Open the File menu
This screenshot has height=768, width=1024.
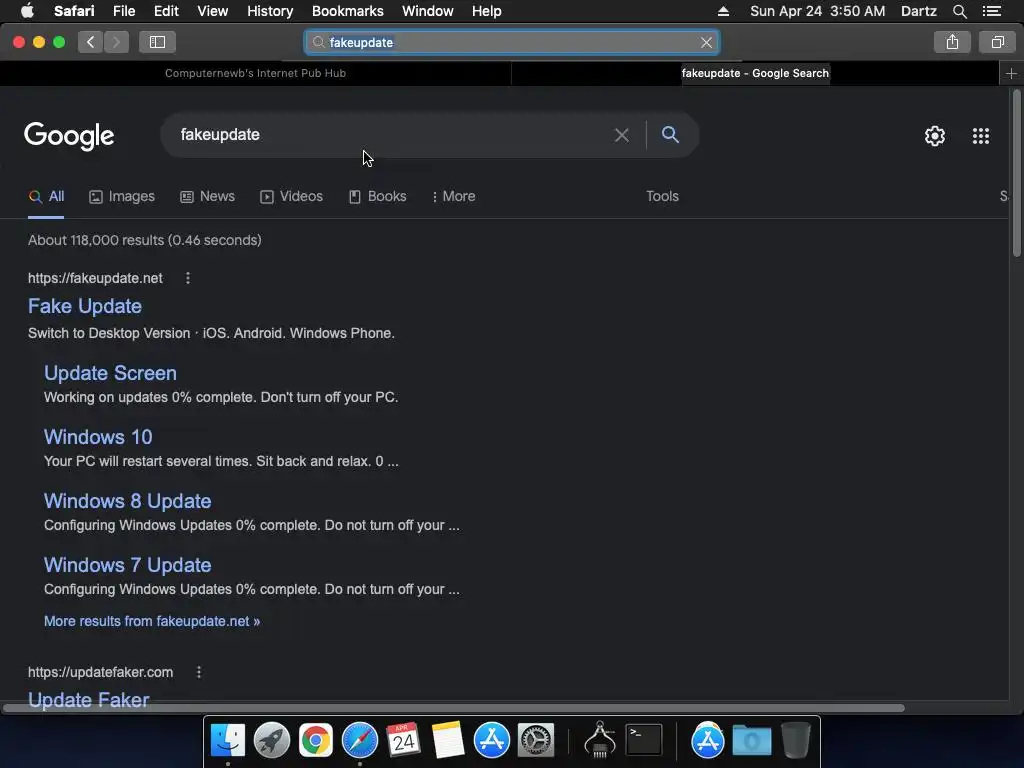point(123,11)
